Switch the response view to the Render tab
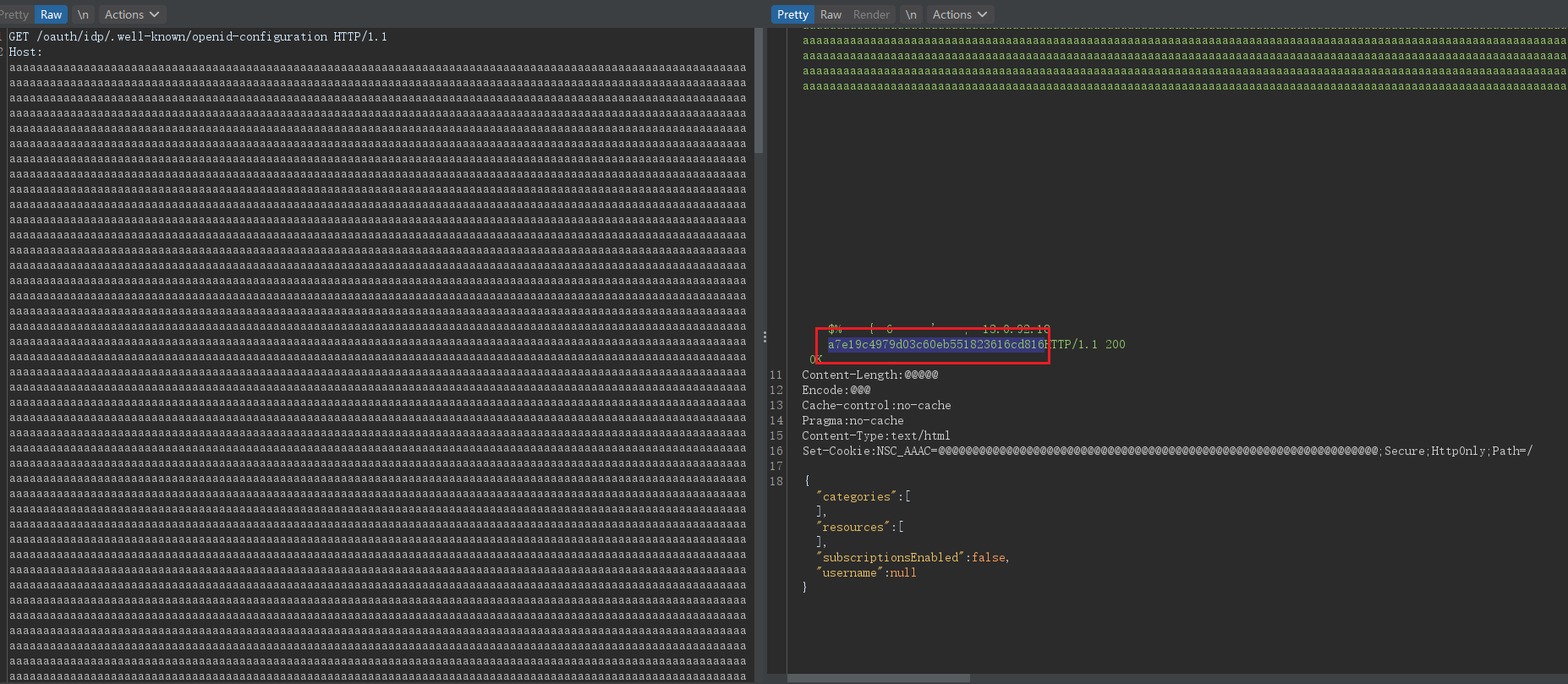 (871, 14)
